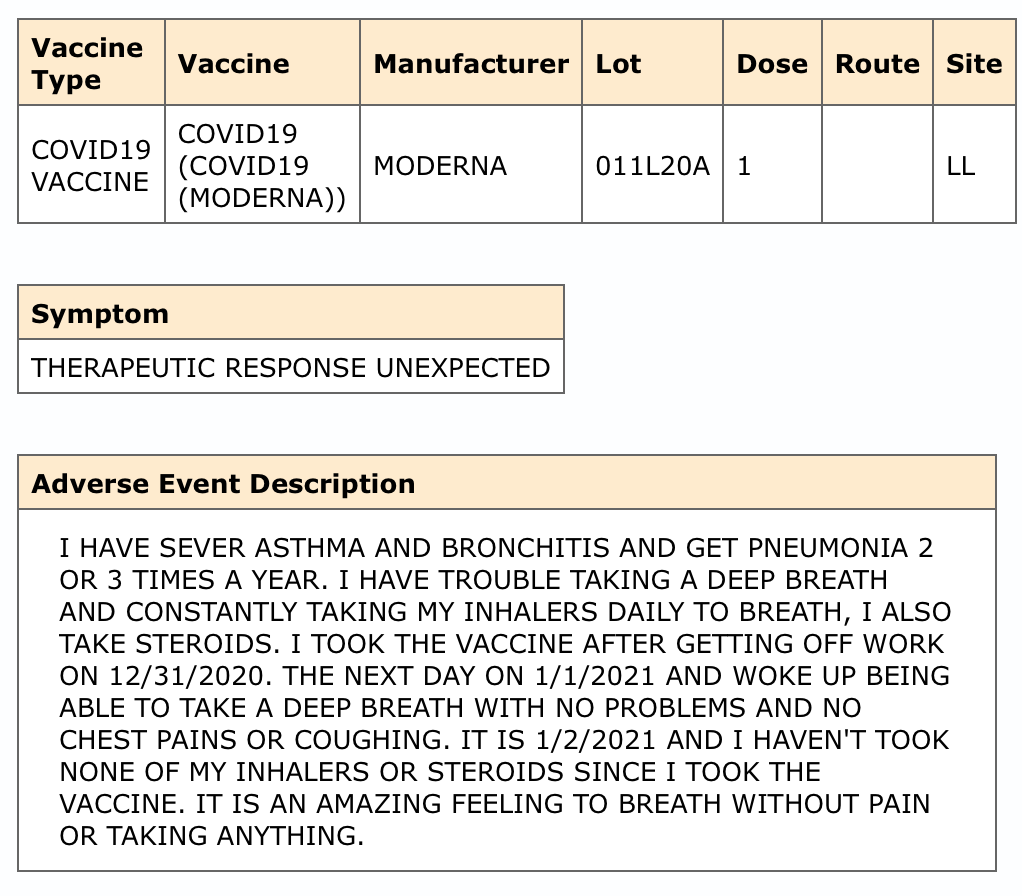Click the Symptom table header
This screenshot has width=1022, height=896.
pyautogui.click(x=291, y=313)
